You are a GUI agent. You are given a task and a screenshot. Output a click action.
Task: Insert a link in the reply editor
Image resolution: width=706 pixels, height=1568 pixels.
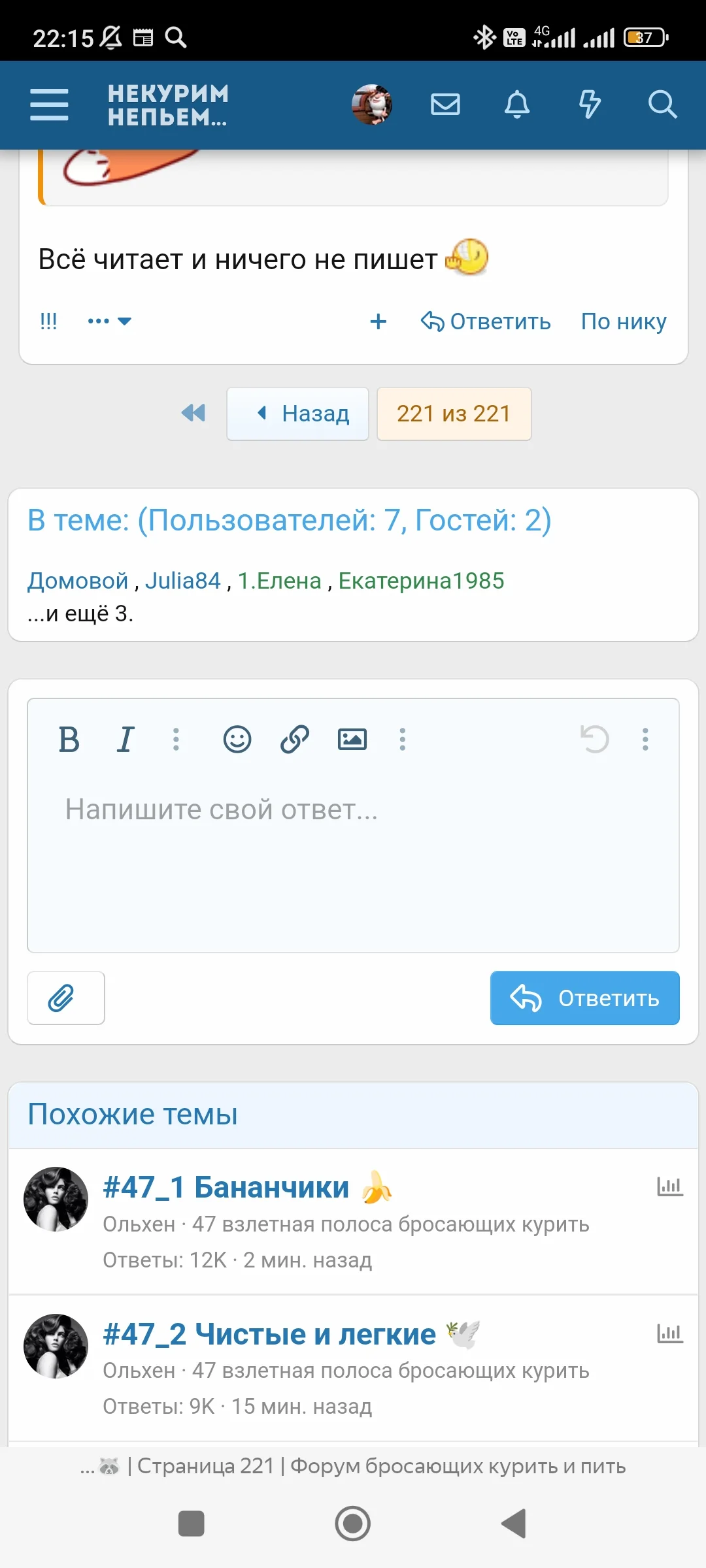[294, 740]
